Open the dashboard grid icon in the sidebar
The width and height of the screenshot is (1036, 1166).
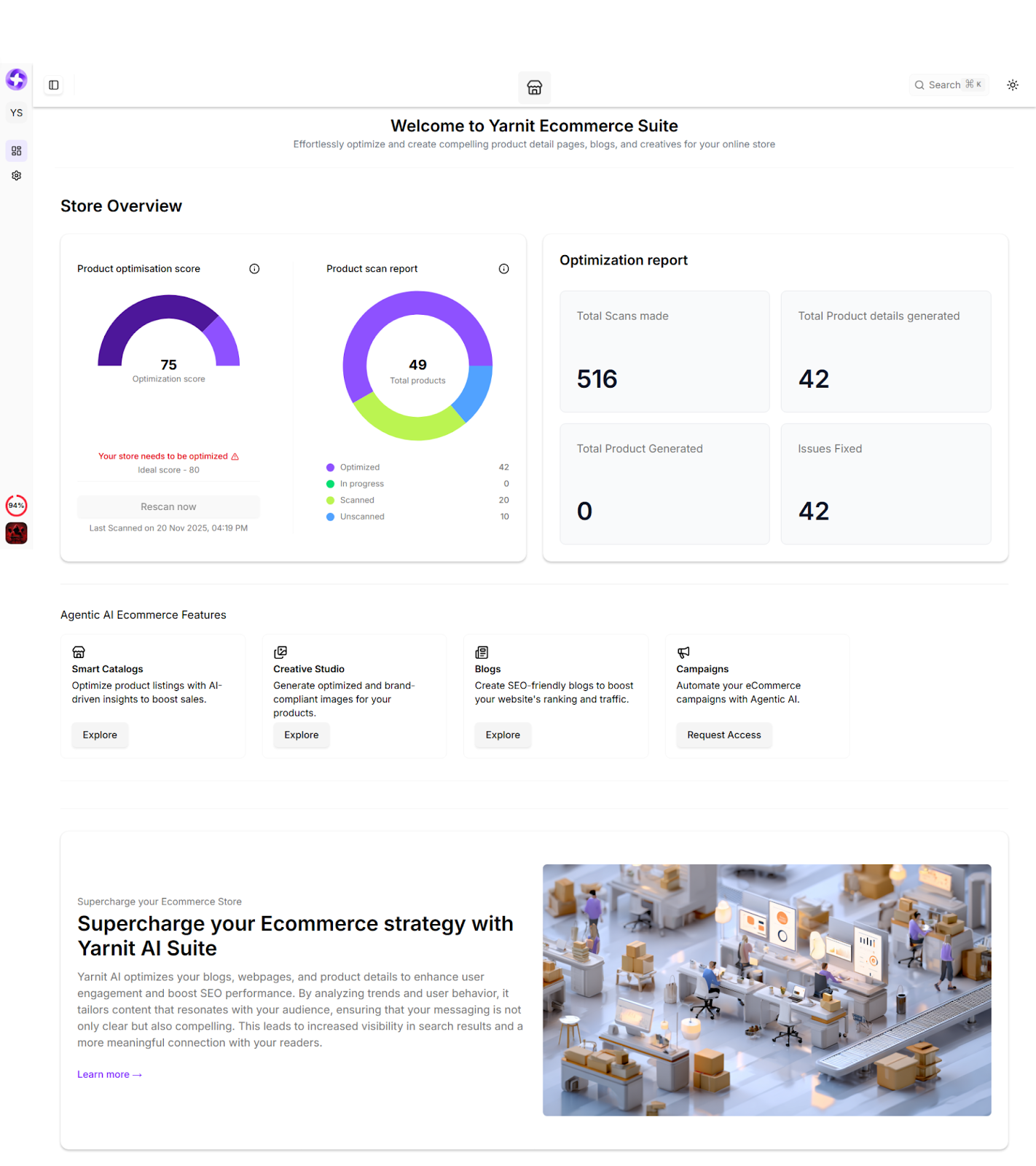(x=16, y=151)
